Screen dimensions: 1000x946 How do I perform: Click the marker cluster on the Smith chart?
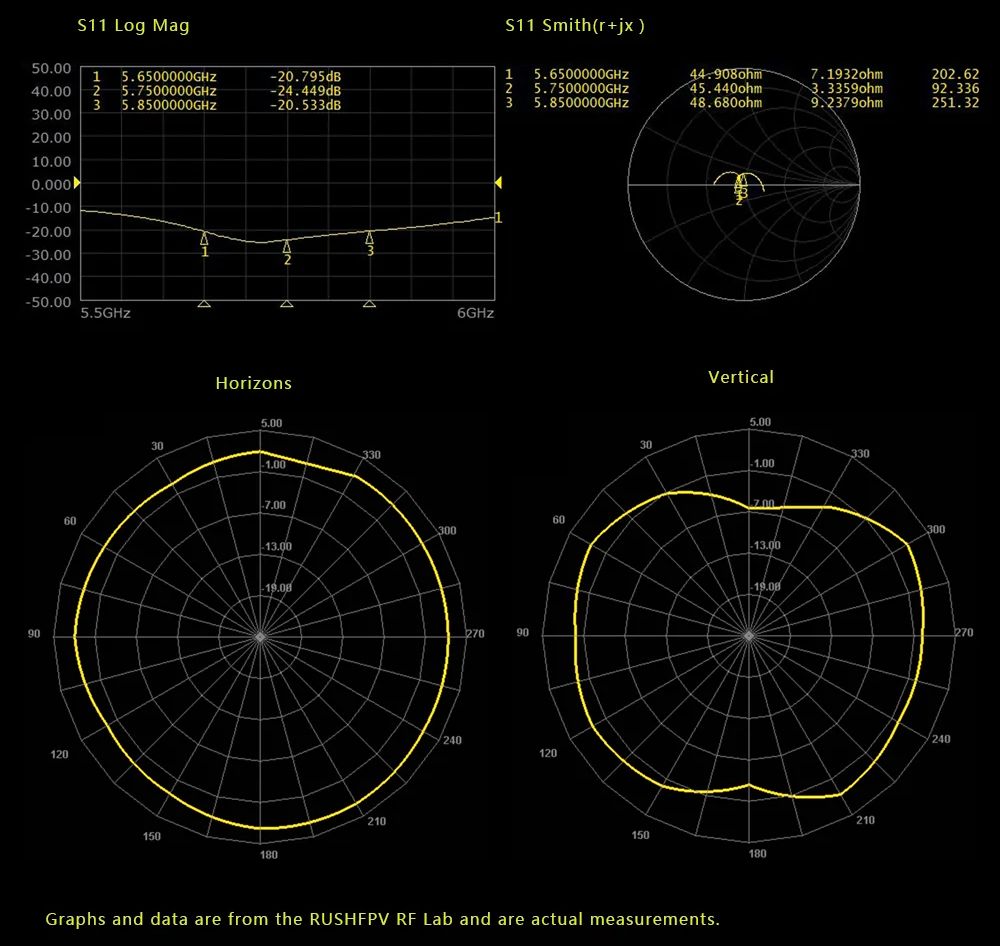point(740,187)
